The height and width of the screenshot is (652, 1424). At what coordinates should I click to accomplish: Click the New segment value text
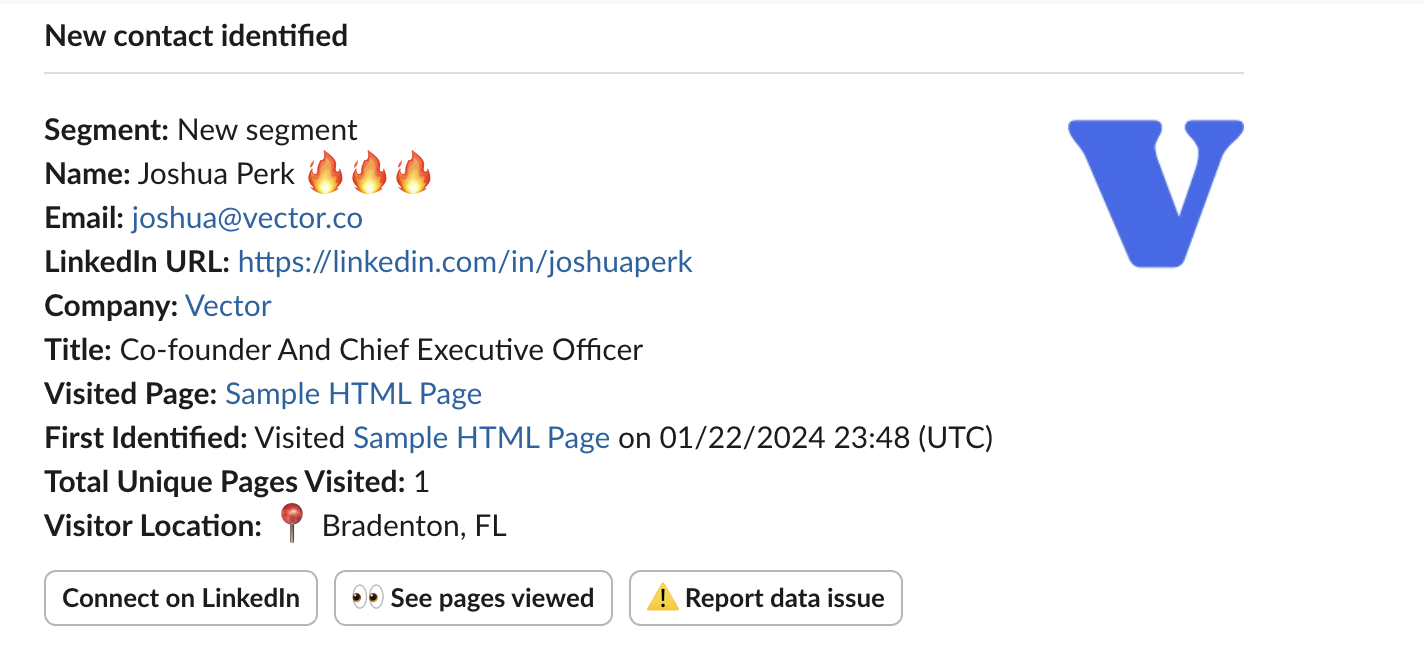[267, 130]
